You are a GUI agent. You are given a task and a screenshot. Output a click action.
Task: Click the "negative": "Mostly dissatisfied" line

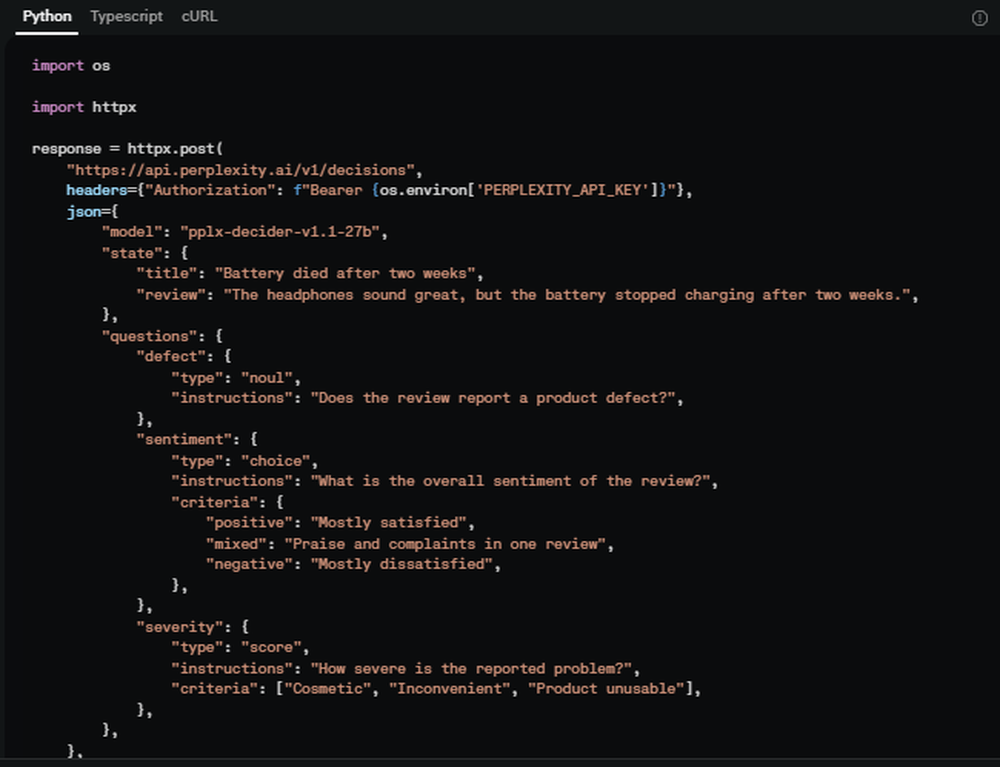(x=353, y=565)
